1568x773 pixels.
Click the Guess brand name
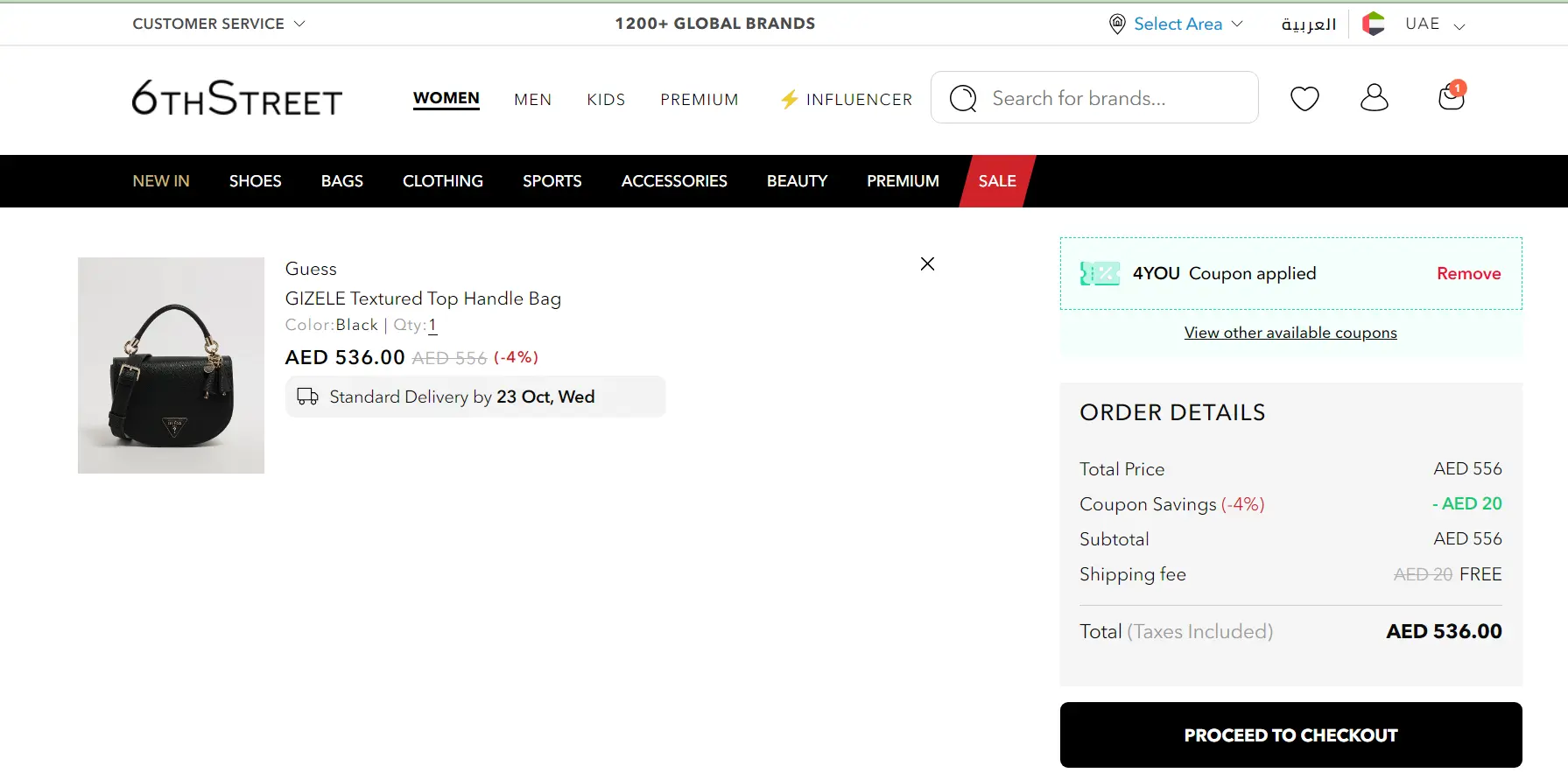311,269
